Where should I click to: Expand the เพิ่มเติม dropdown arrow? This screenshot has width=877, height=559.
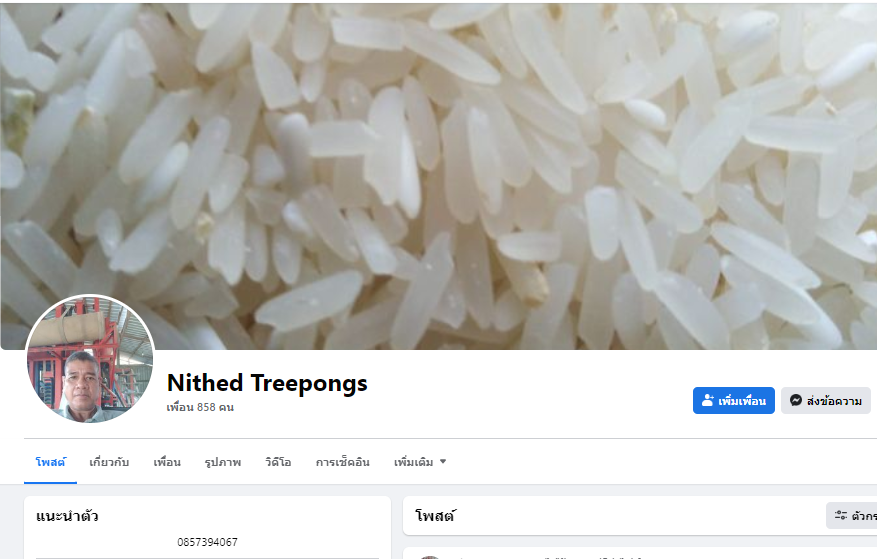[x=443, y=462]
